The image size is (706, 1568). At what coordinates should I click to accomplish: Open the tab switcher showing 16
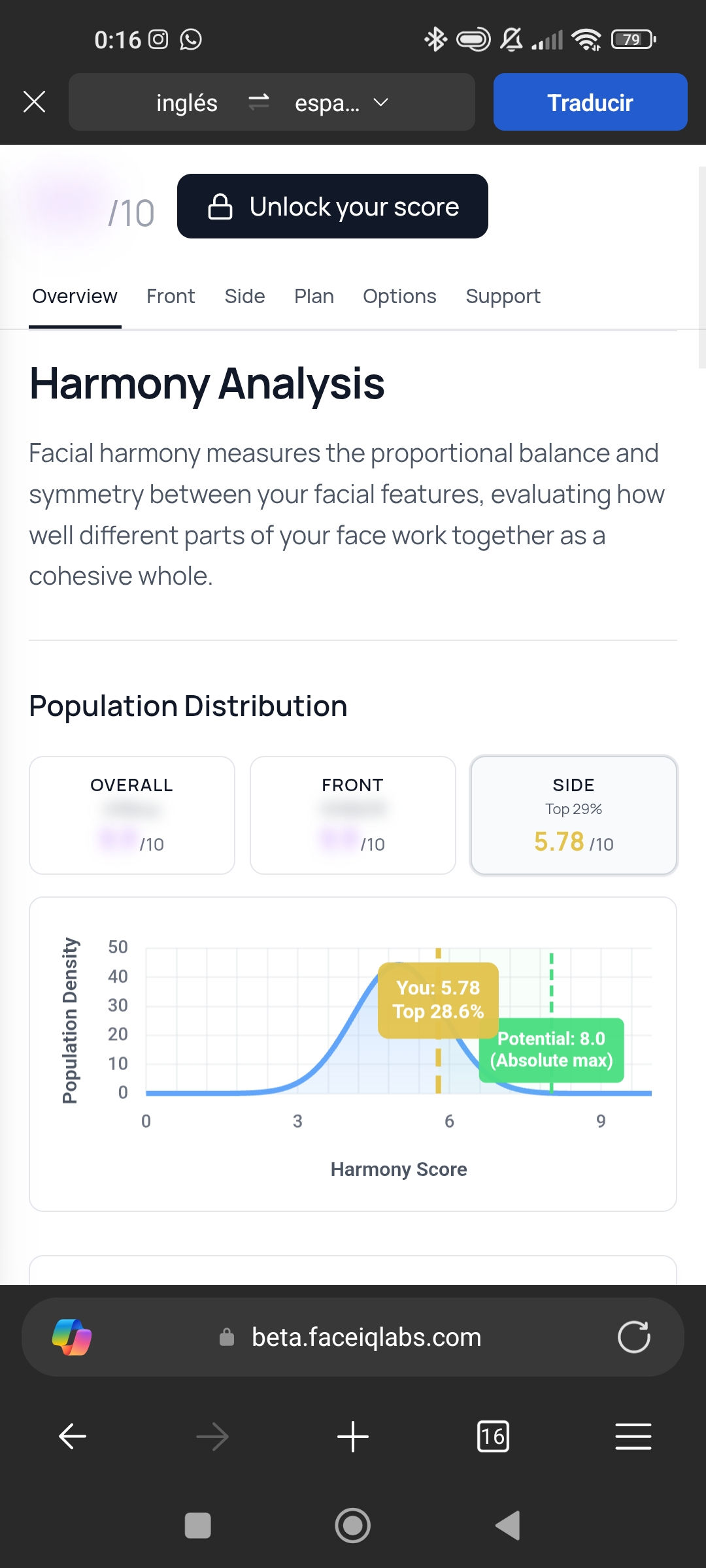pyautogui.click(x=493, y=1436)
